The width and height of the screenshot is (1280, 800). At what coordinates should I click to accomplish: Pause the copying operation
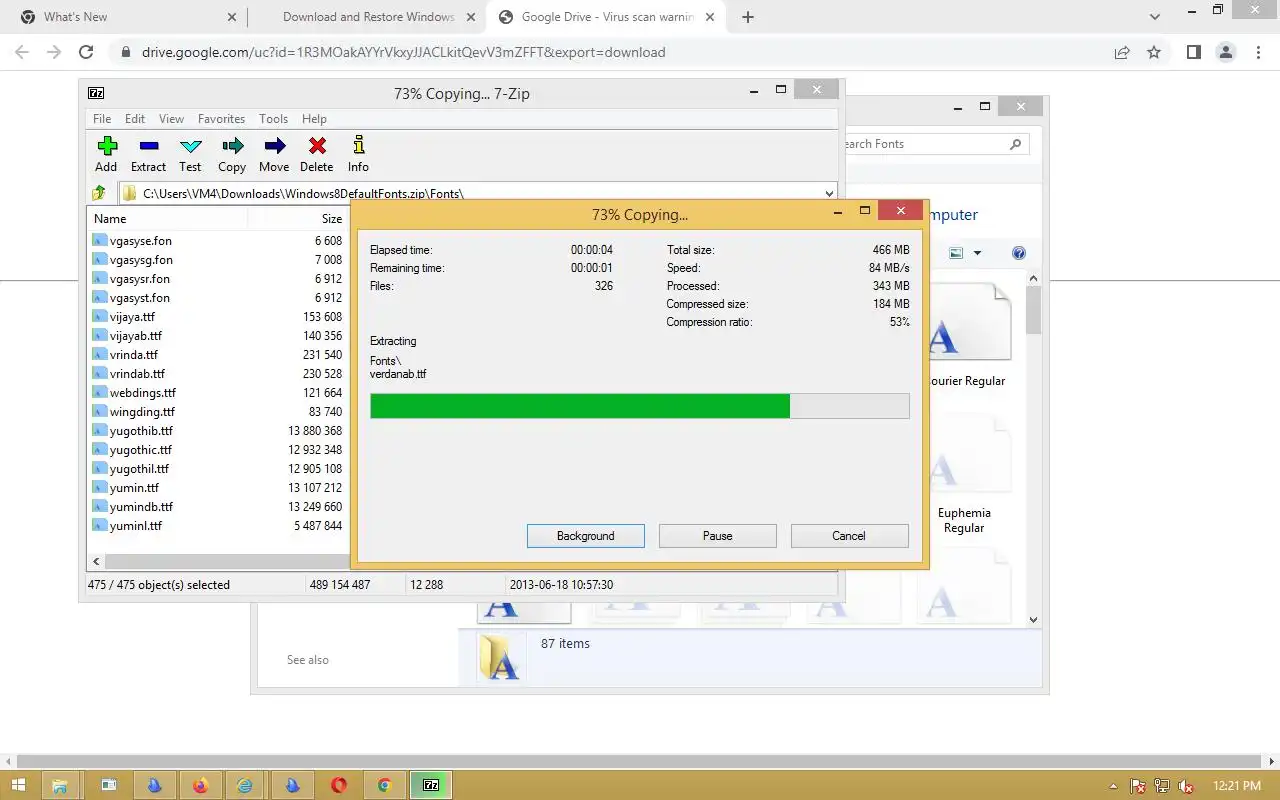pos(718,536)
